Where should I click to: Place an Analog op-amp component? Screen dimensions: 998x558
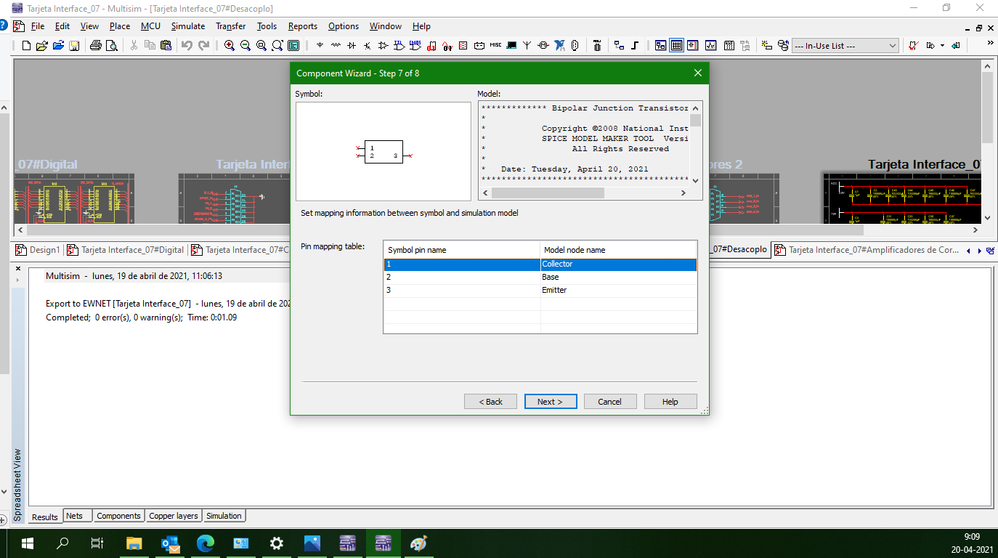tap(383, 46)
